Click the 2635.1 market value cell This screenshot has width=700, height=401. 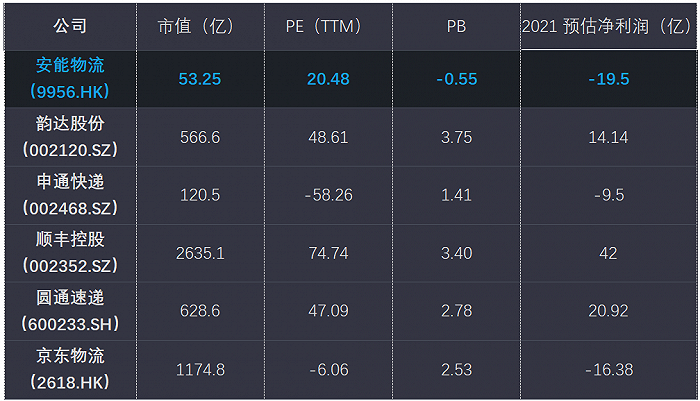pyautogui.click(x=200, y=253)
